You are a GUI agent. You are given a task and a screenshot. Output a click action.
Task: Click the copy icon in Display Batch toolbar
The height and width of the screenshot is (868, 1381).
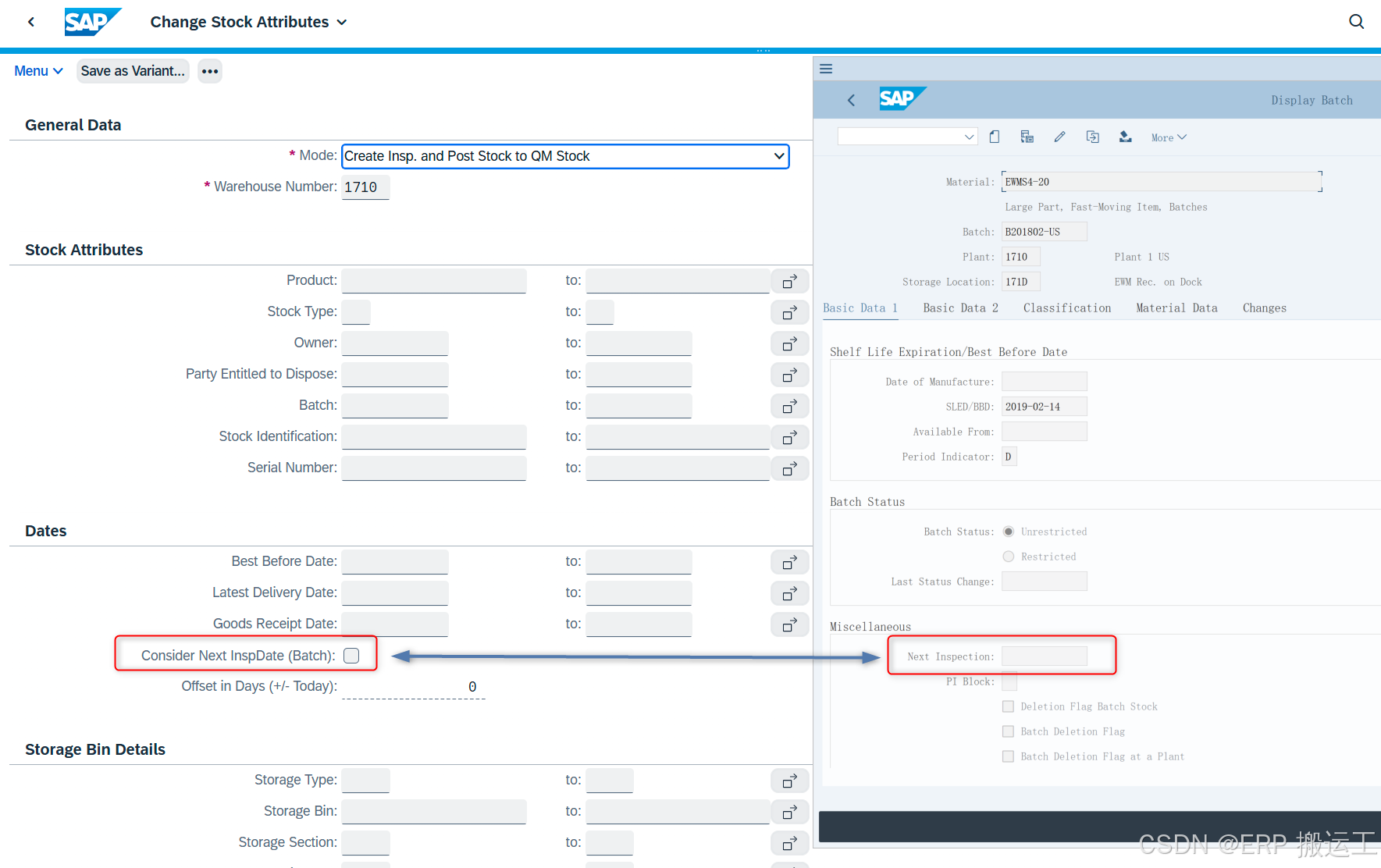pos(1093,137)
